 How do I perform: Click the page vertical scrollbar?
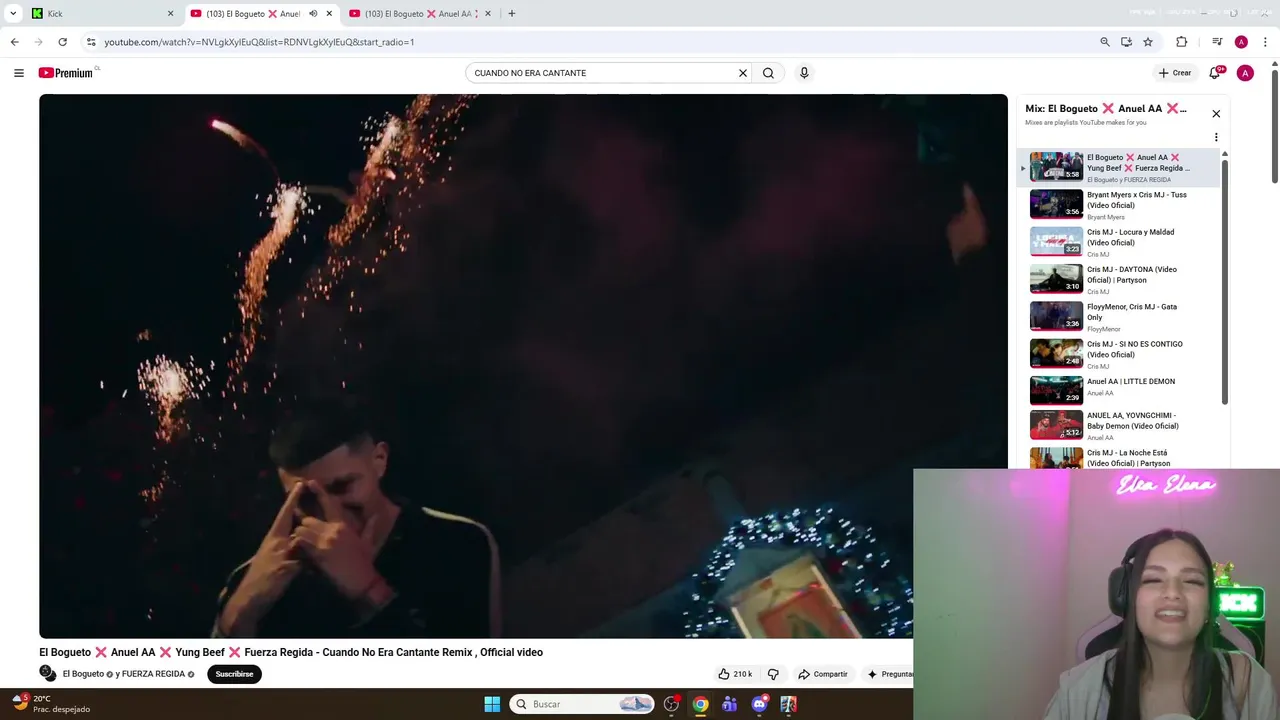click(x=1274, y=125)
